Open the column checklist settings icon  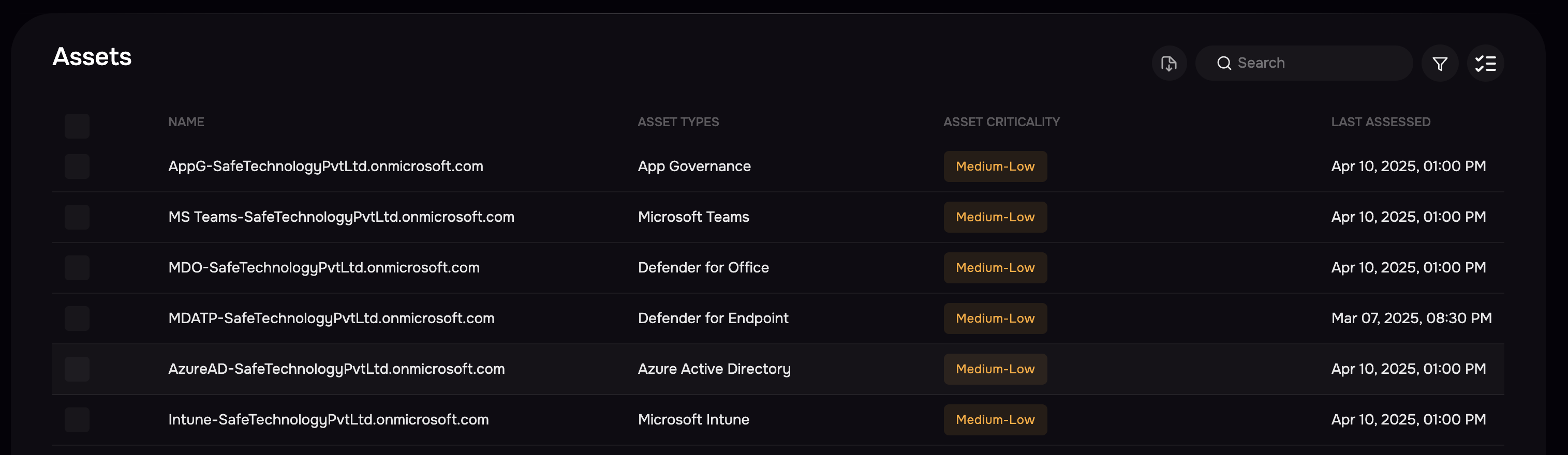click(x=1485, y=63)
